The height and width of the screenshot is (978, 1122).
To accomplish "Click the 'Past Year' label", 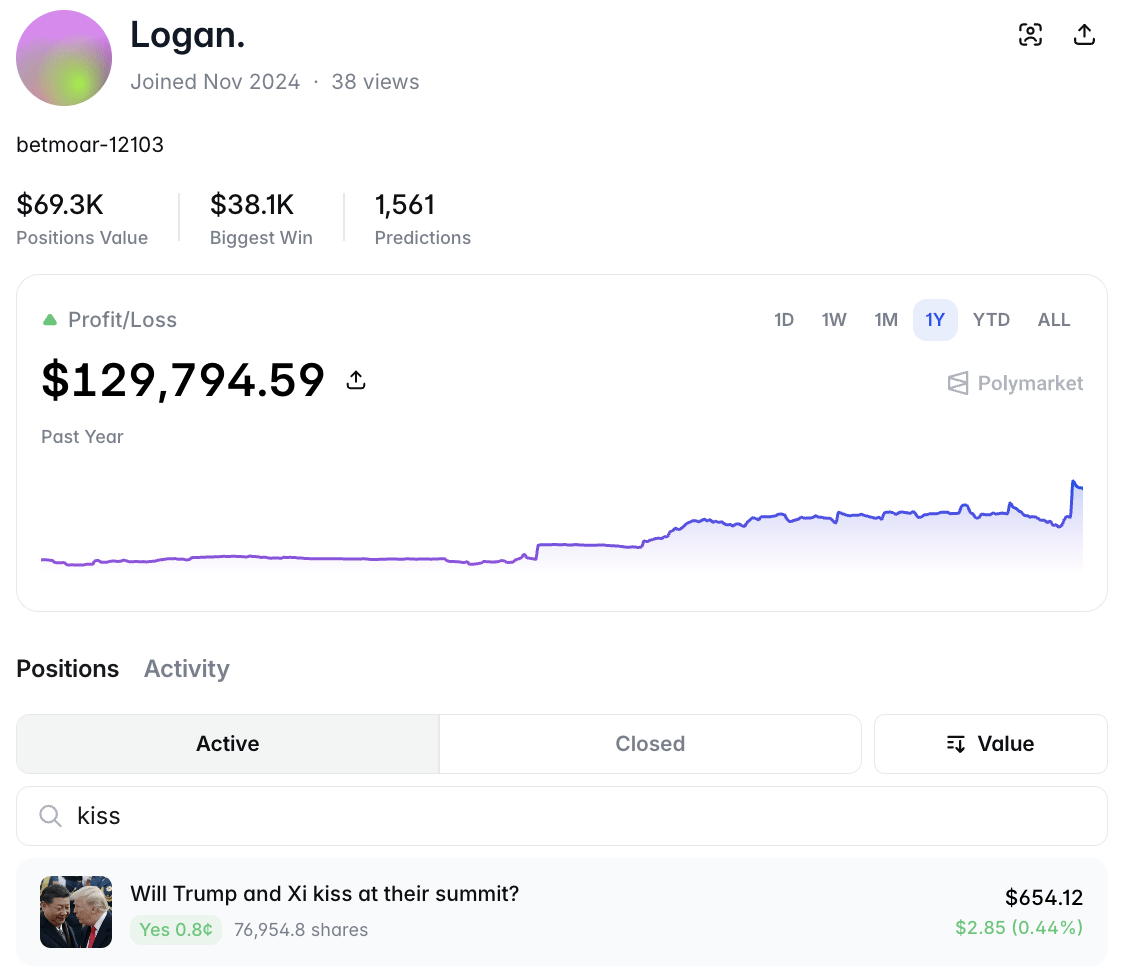I will point(82,436).
